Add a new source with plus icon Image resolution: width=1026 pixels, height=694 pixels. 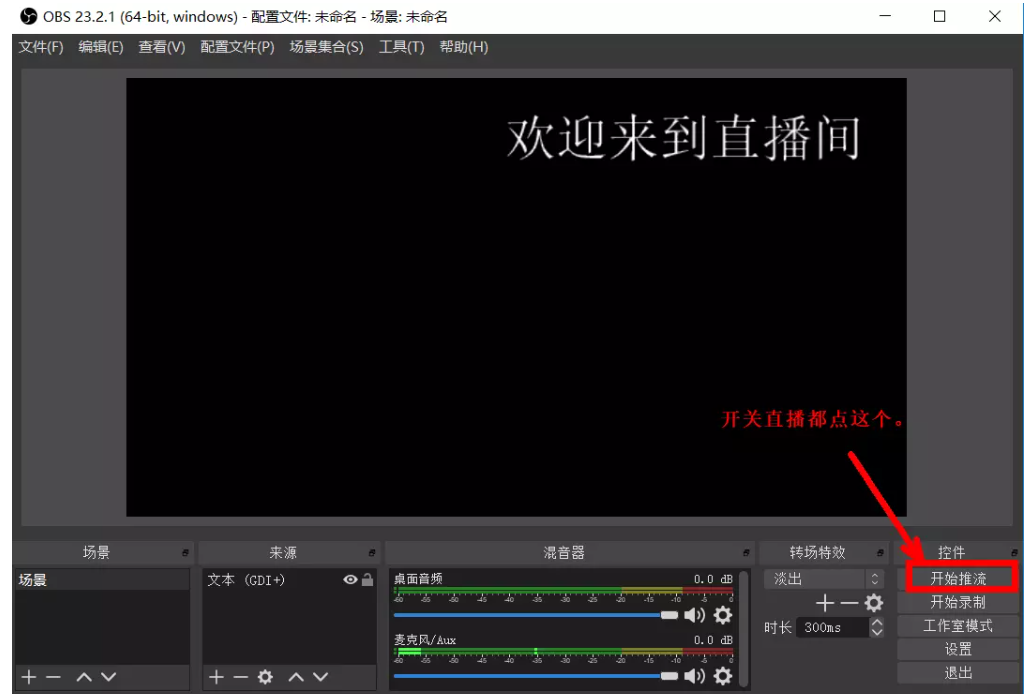(216, 677)
